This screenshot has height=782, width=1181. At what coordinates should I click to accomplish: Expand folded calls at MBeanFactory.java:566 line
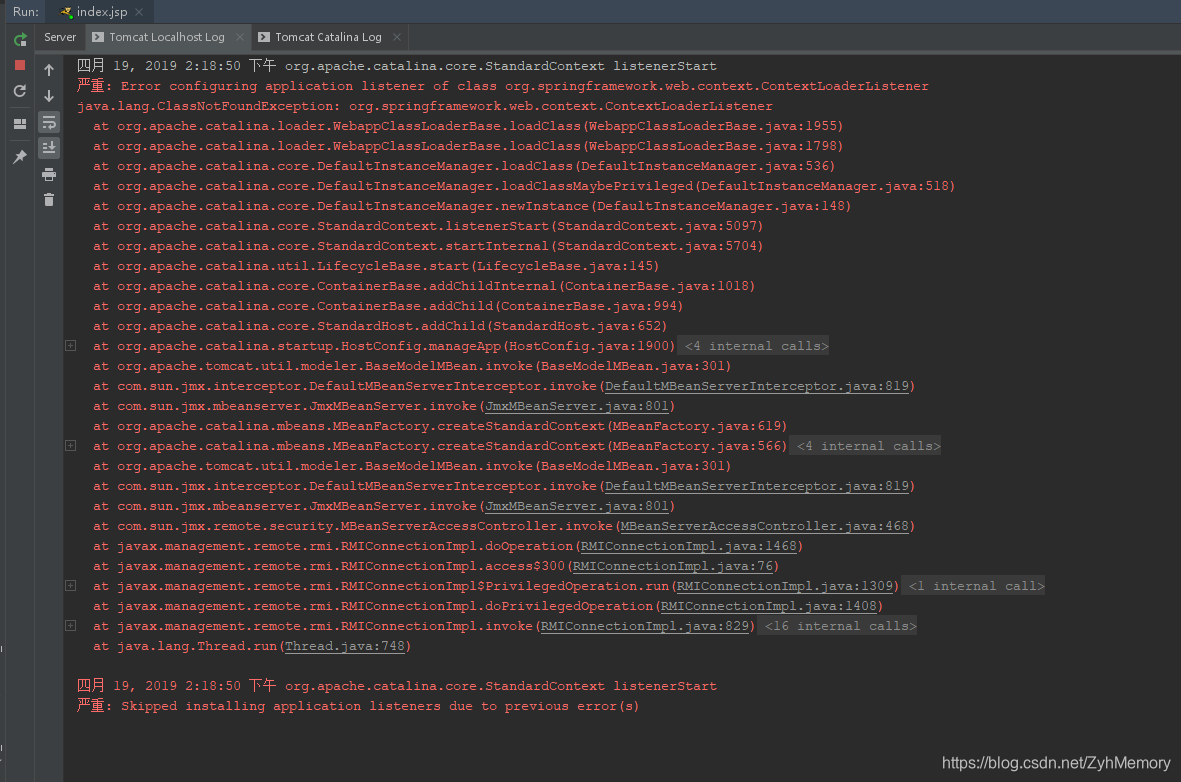pyautogui.click(x=70, y=446)
